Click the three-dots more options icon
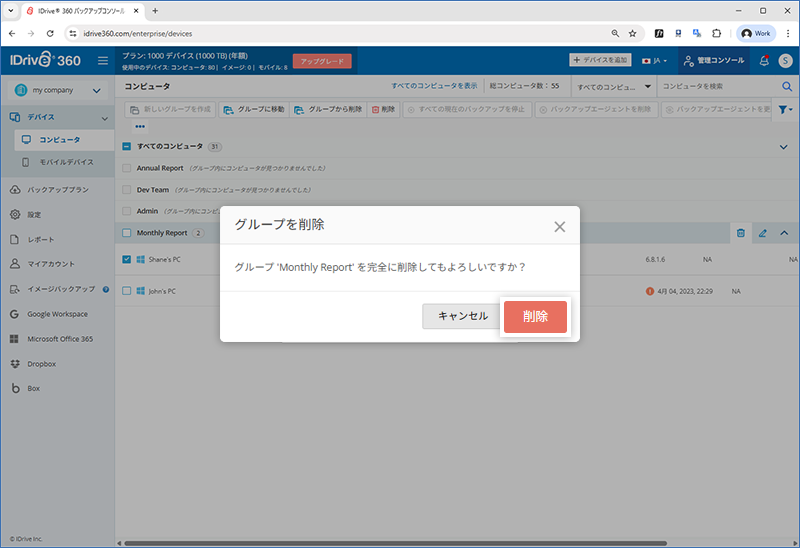The image size is (800, 548). tap(140, 127)
